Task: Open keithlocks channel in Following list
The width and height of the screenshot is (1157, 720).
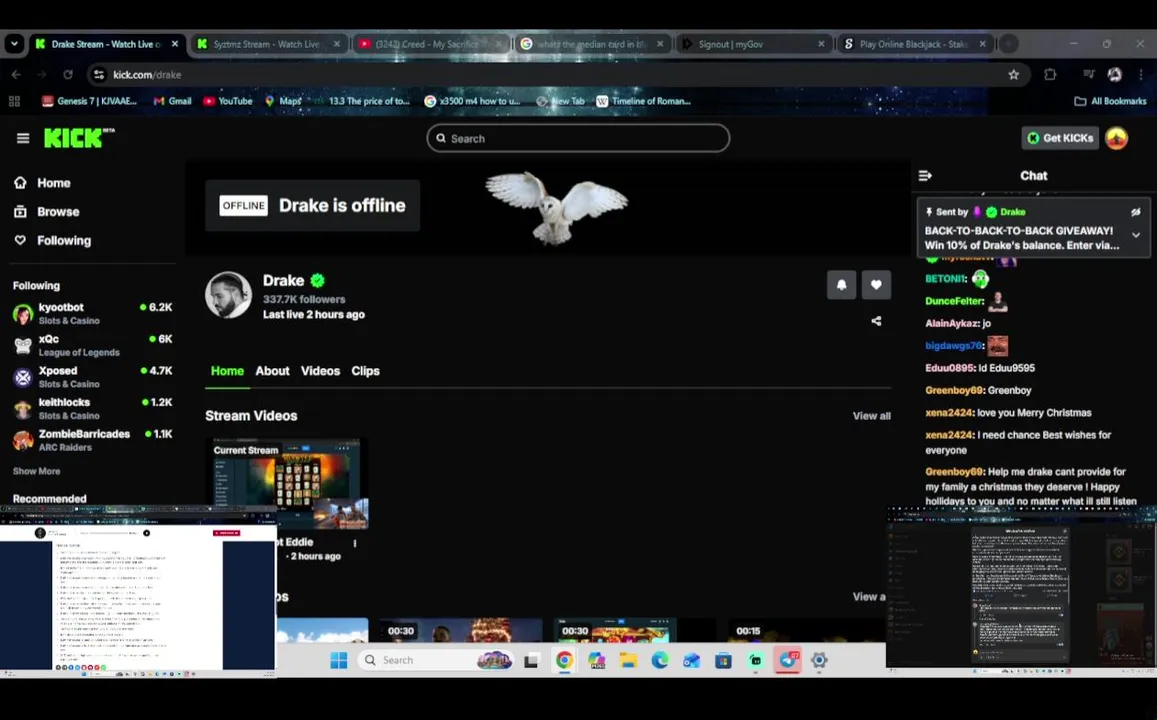Action: click(x=92, y=409)
